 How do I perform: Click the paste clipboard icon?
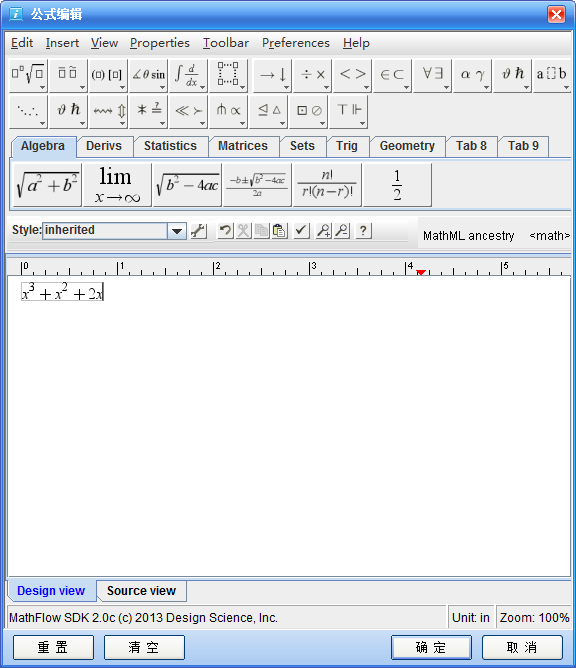tap(279, 230)
